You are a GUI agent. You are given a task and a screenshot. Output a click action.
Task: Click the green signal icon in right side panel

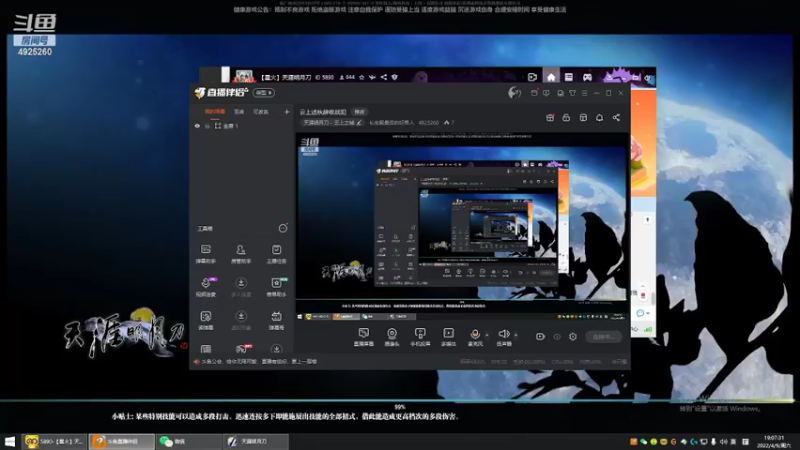[648, 330]
